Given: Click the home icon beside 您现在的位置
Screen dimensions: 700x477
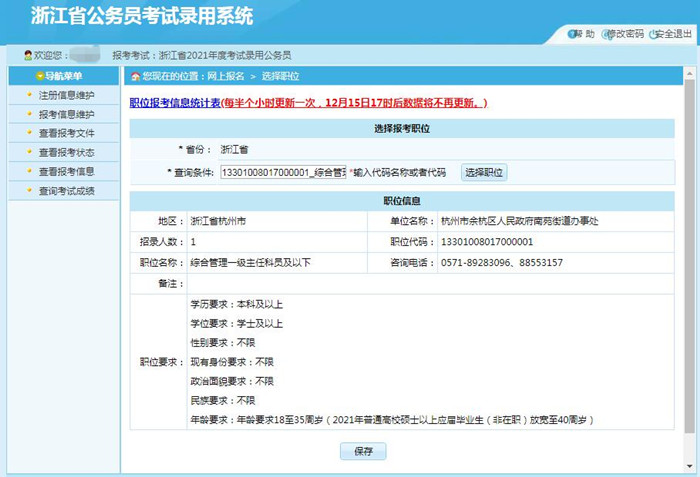Looking at the screenshot, I should tap(136, 76).
